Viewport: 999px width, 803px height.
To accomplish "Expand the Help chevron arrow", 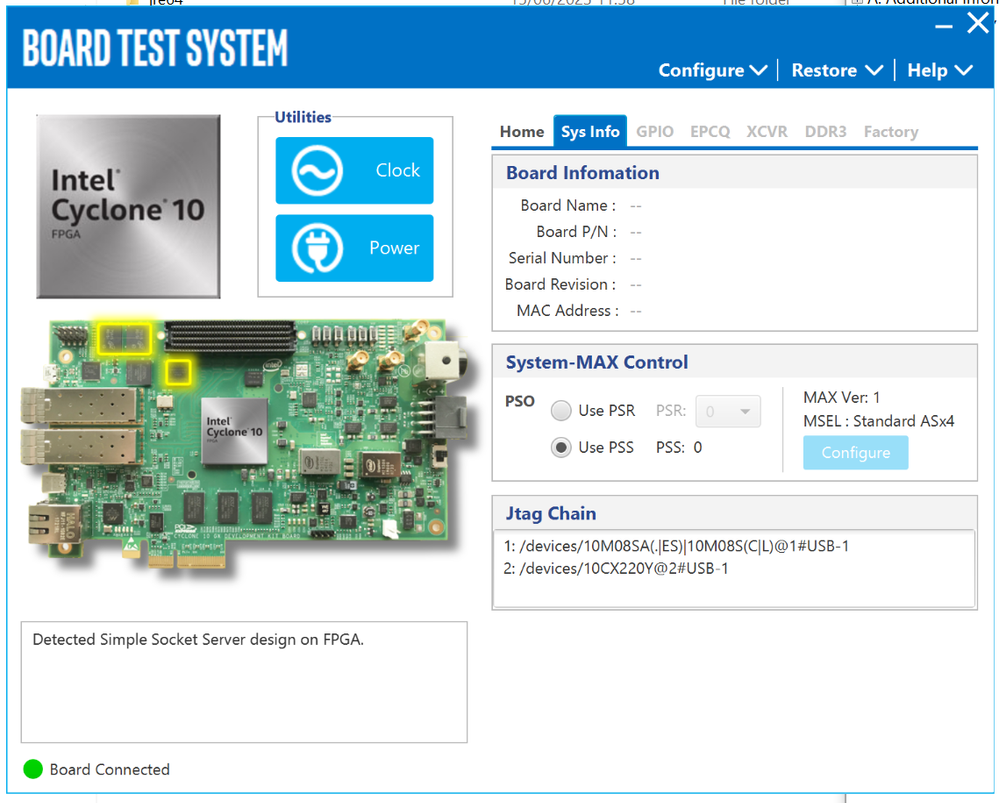I will click(x=964, y=70).
